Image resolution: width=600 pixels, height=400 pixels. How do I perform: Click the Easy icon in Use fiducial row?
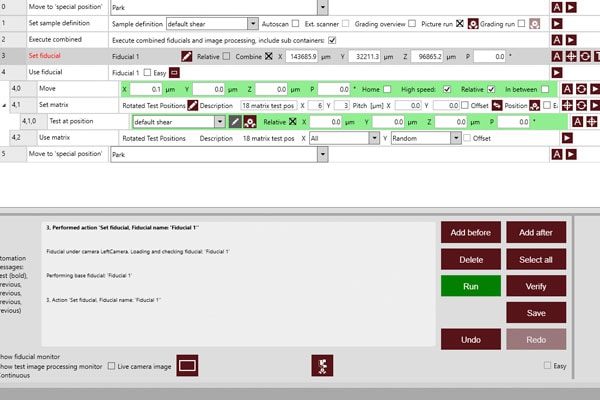click(x=174, y=73)
